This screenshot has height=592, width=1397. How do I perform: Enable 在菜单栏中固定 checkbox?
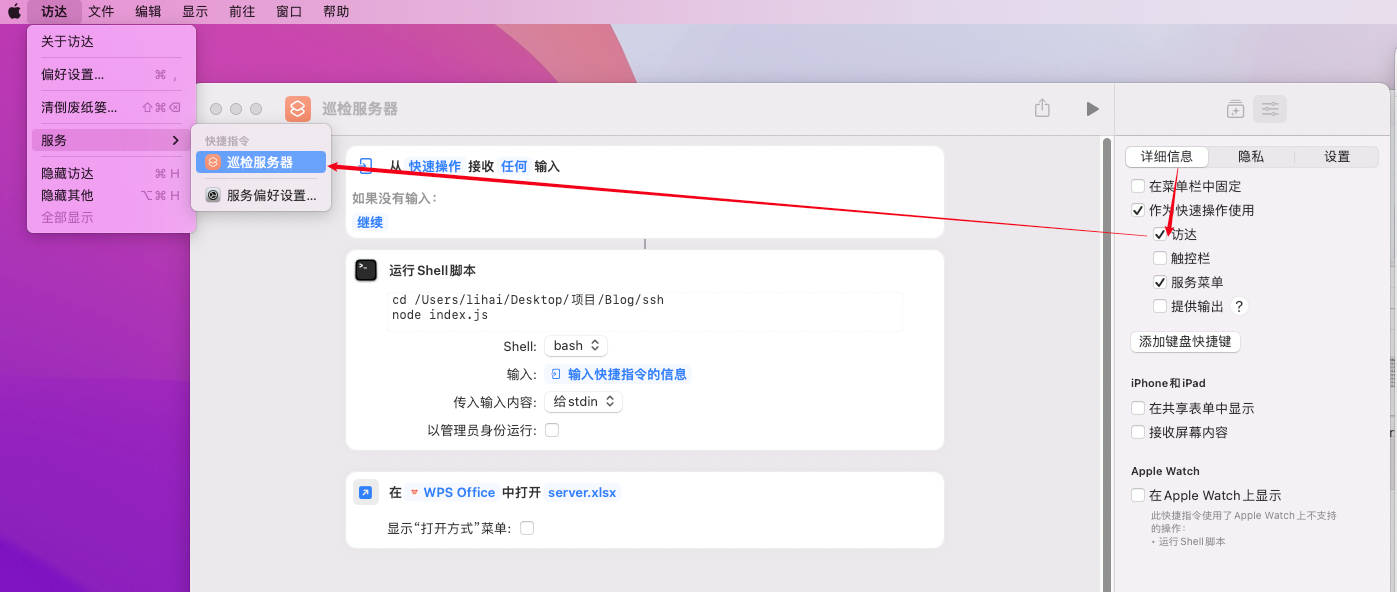[1138, 186]
